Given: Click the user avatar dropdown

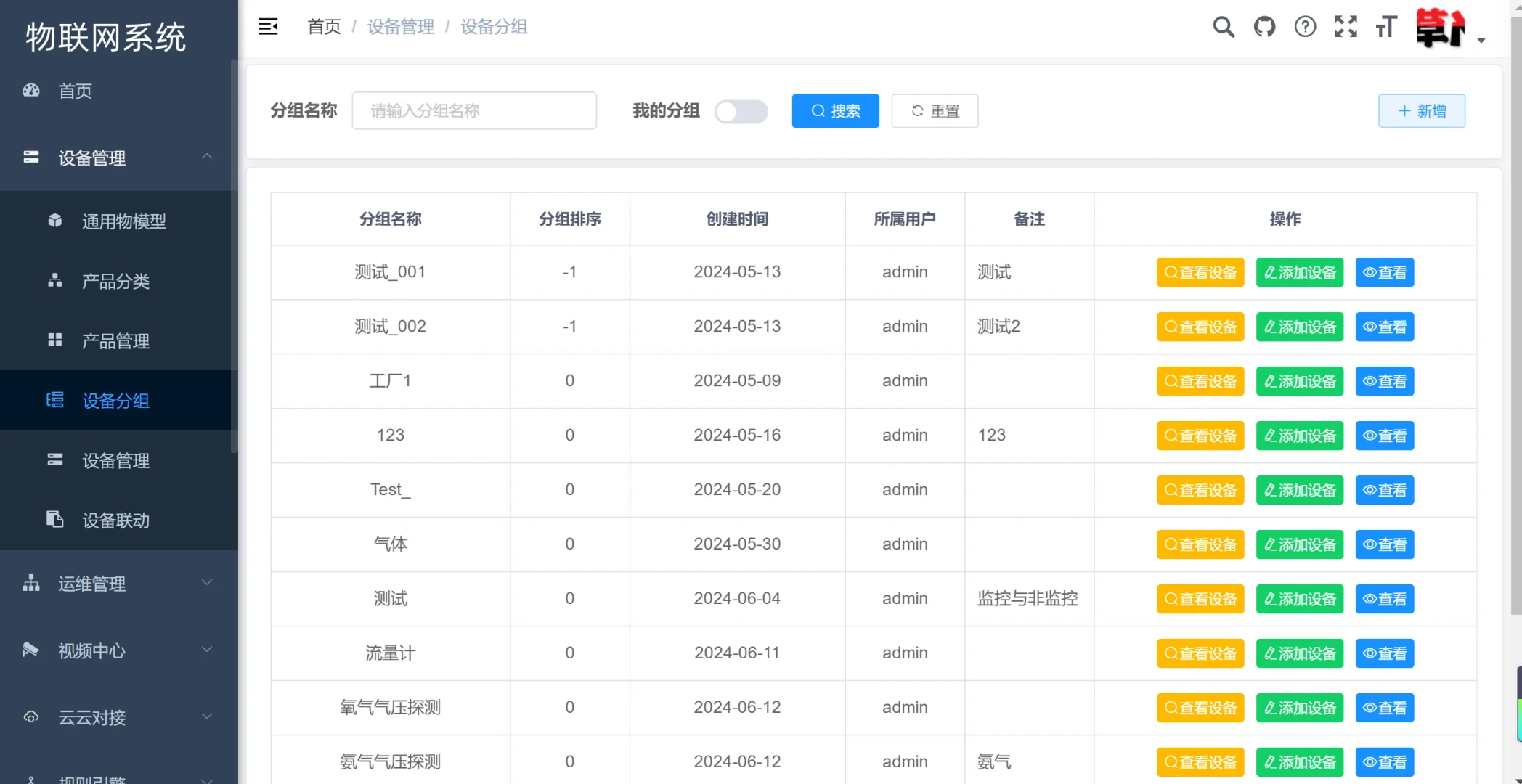Looking at the screenshot, I should [1441, 29].
